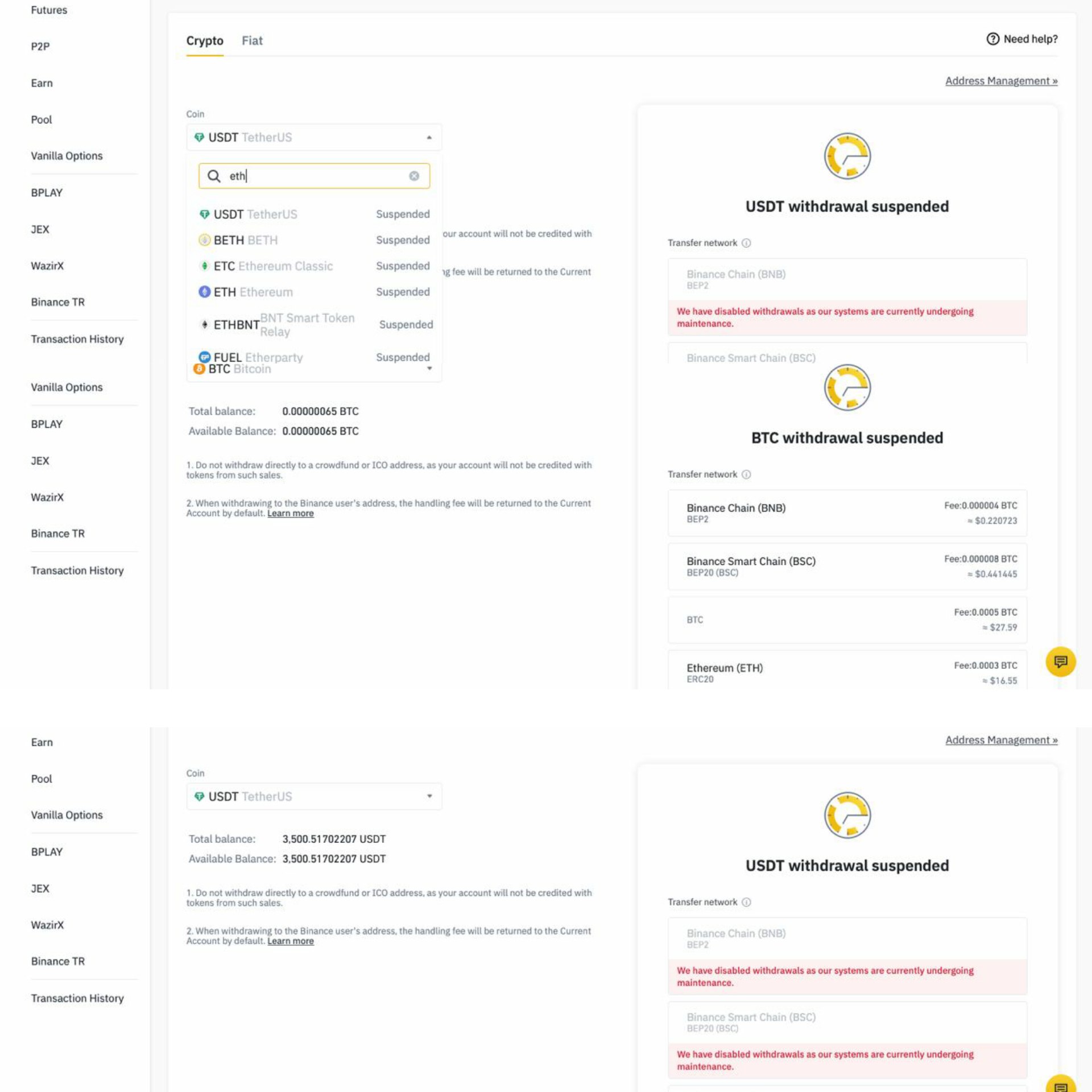
Task: Click the BTC withdrawal suspended heading
Action: coord(847,438)
